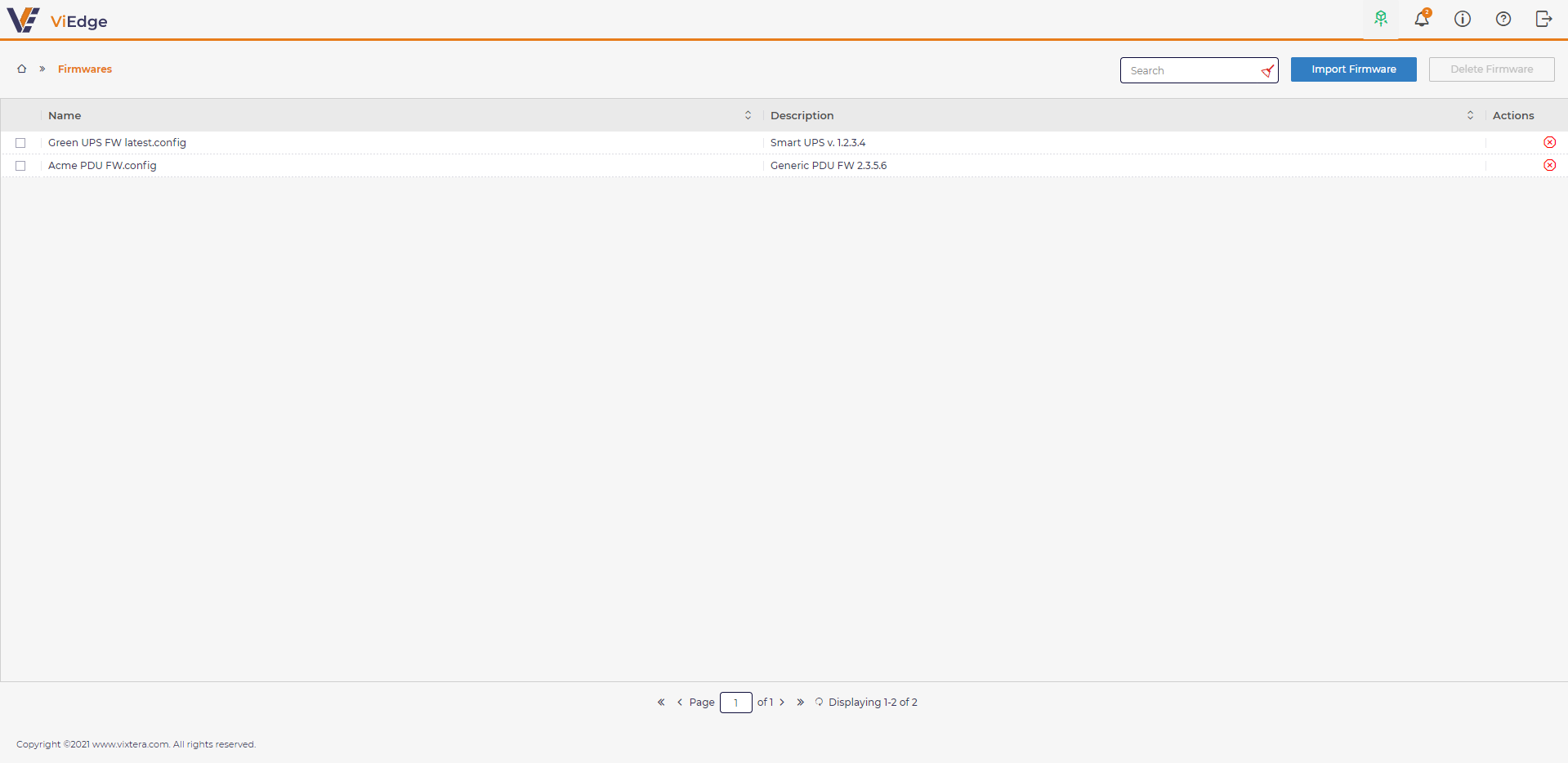Click the ViEdge title text
Viewport: 1568px width, 763px height.
pyautogui.click(x=79, y=21)
